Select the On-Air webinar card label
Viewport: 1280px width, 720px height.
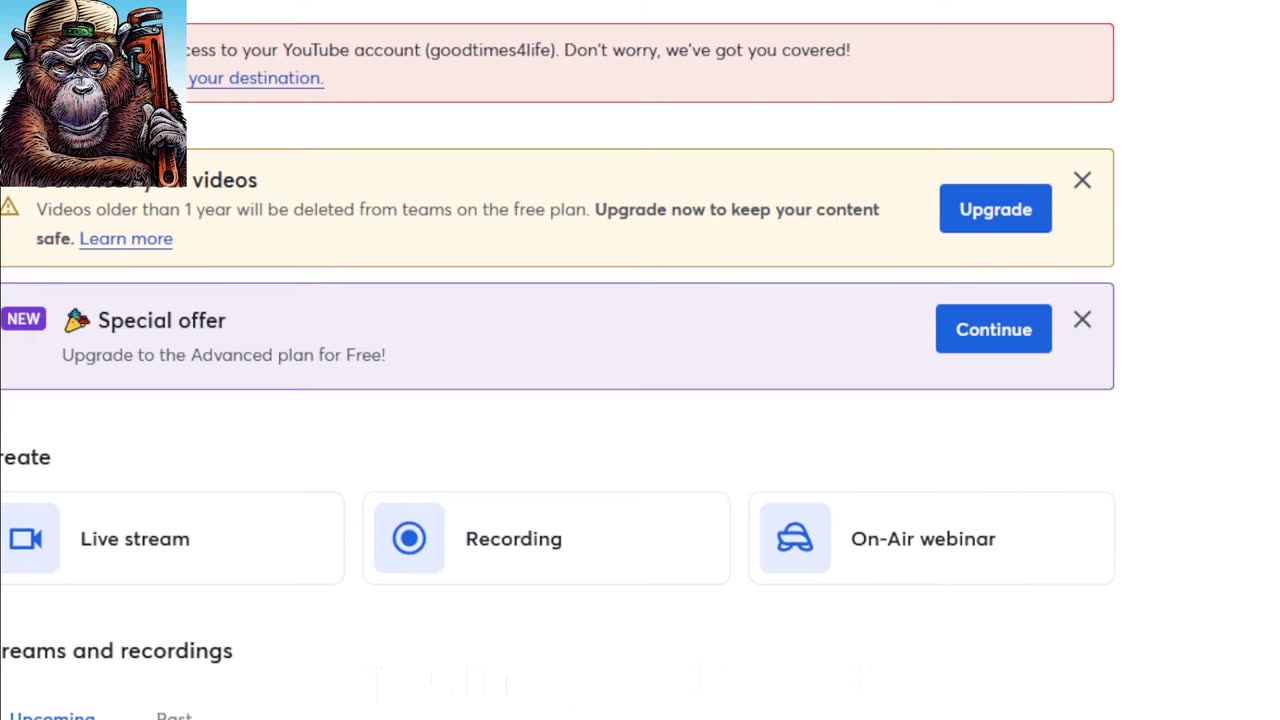click(x=923, y=539)
